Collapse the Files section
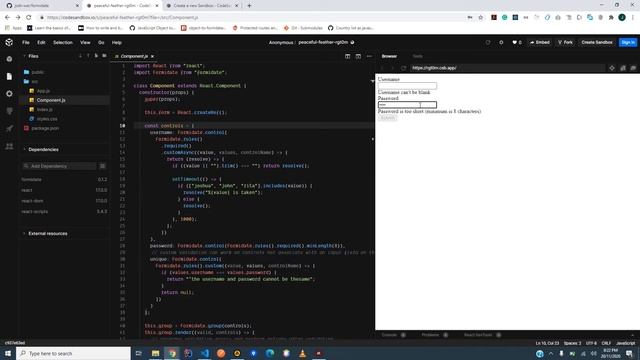Viewport: 640px width, 360px height. 33,56
